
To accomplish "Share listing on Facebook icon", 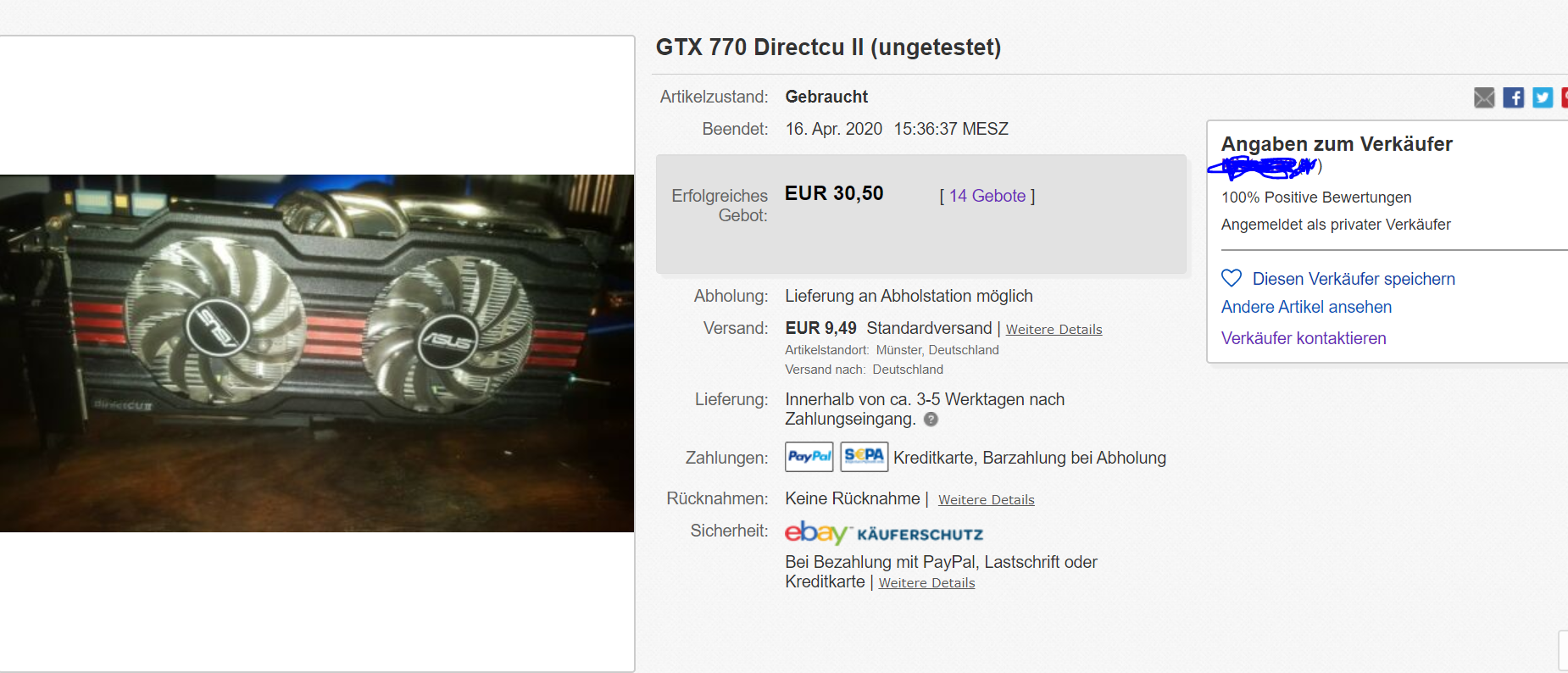I will (x=1514, y=97).
